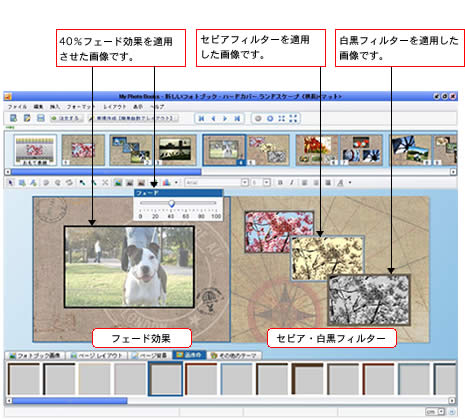The height and width of the screenshot is (420, 465).
Task: Click the save disk icon in top toolbar
Action: (x=41, y=118)
